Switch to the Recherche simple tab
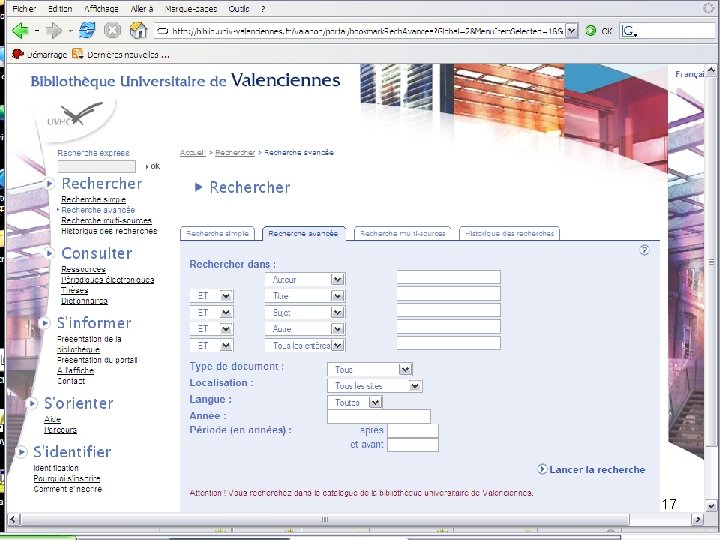720x540 pixels. (217, 233)
